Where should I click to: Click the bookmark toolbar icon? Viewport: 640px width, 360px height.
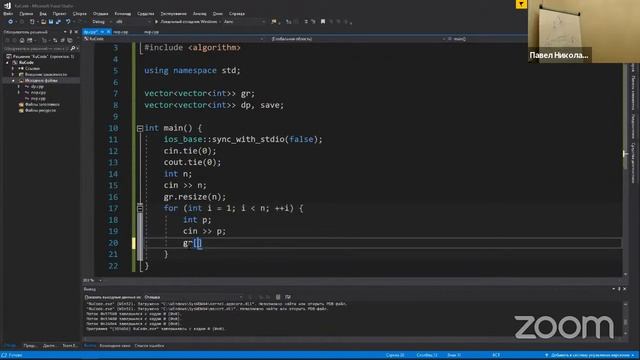coord(323,22)
